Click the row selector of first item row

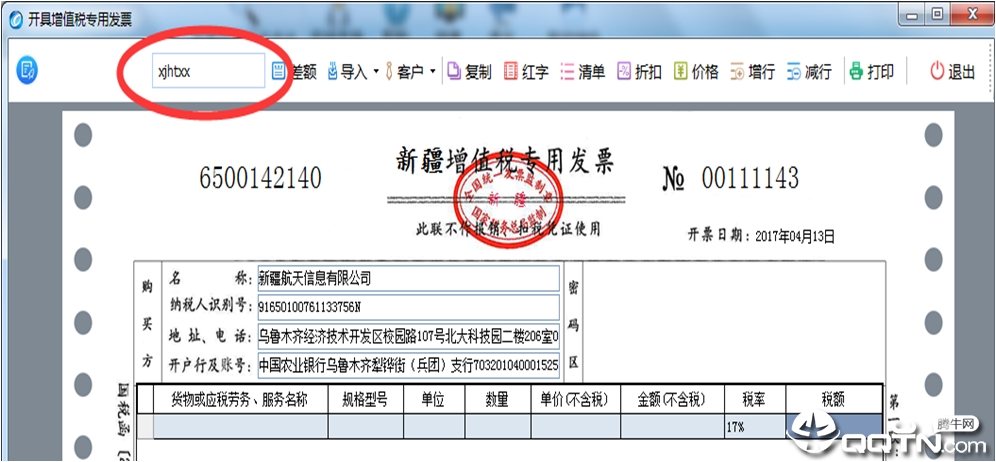coord(145,426)
